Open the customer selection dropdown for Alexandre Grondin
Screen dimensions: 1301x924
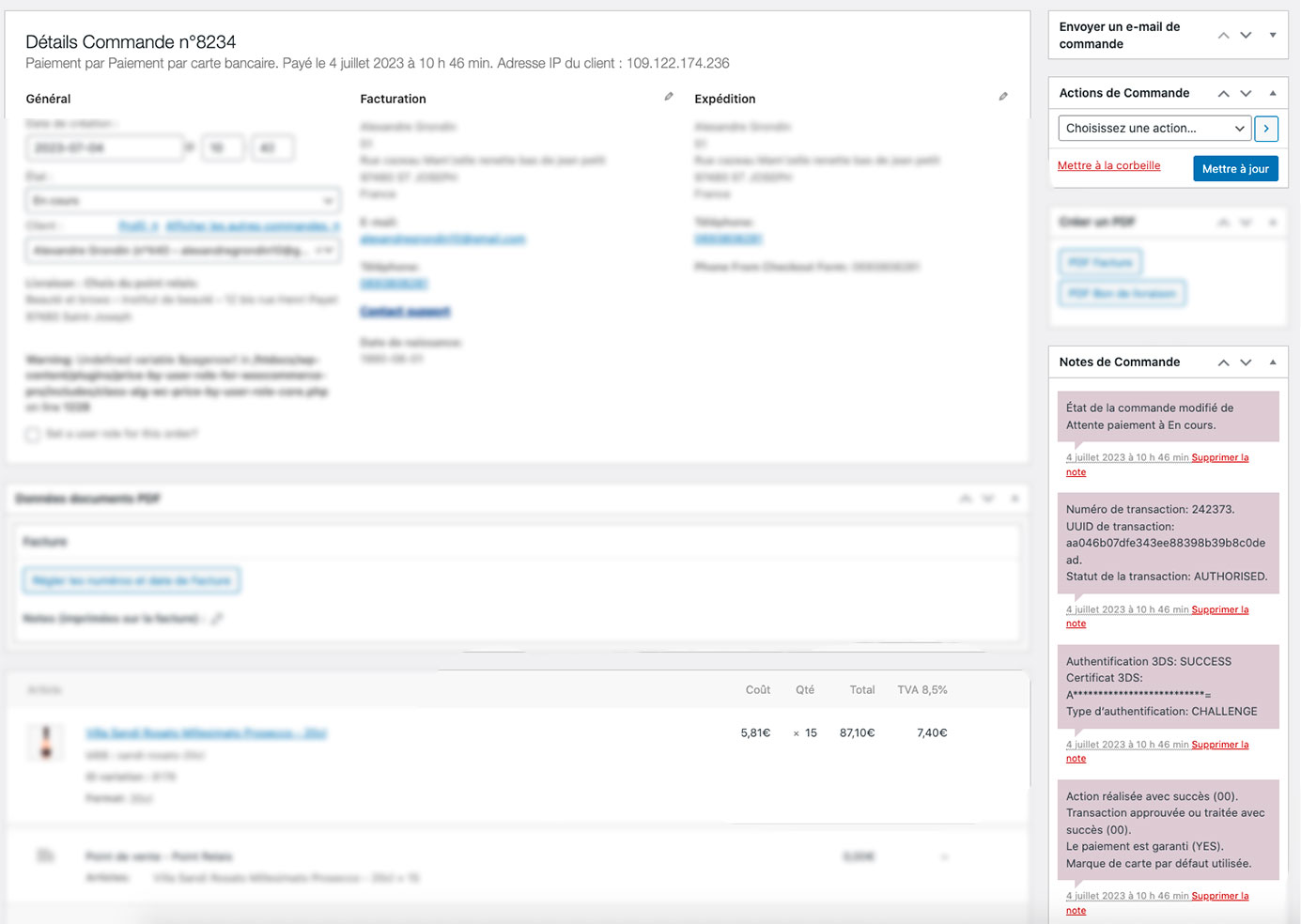[183, 251]
